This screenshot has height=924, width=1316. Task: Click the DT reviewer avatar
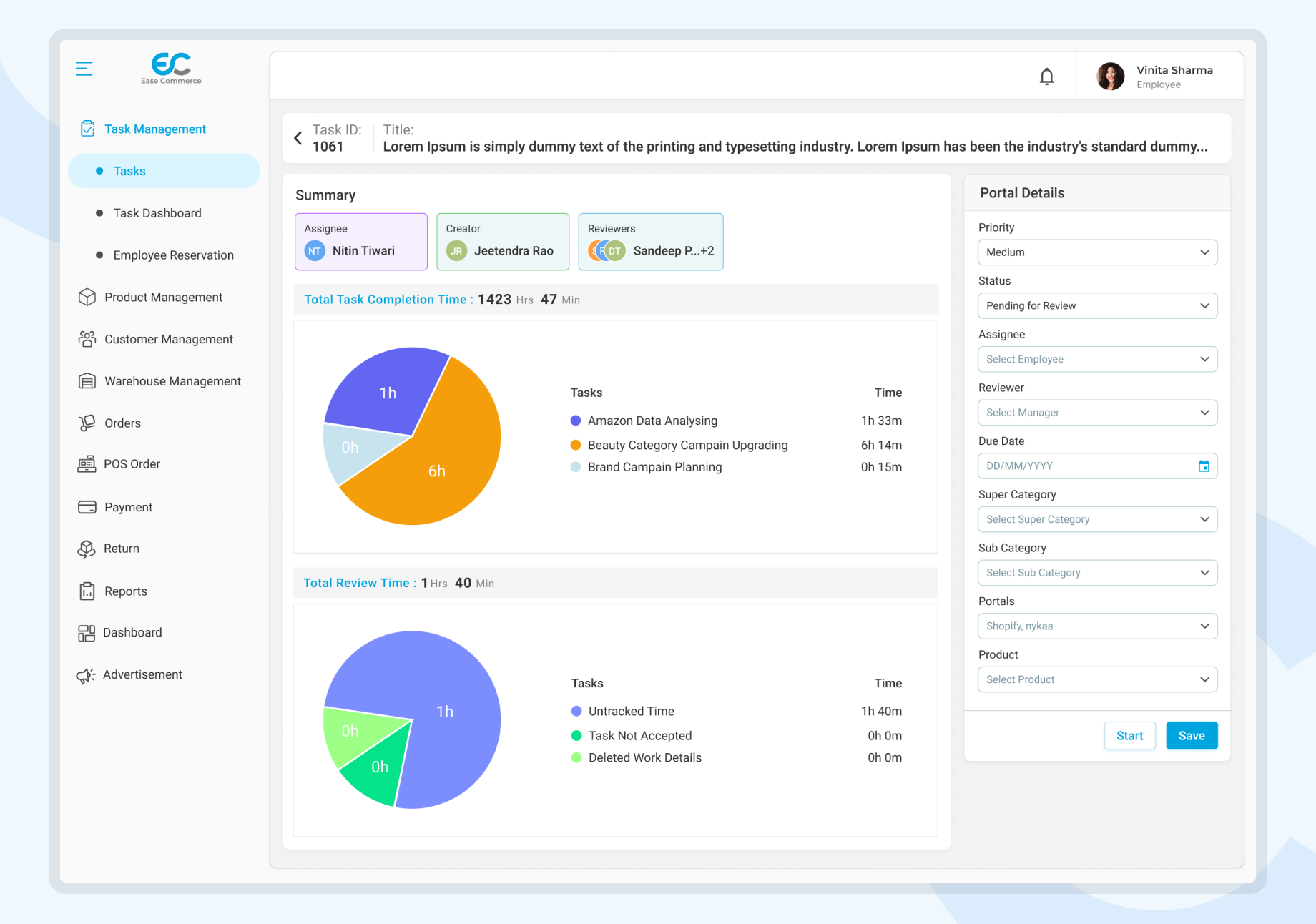615,251
